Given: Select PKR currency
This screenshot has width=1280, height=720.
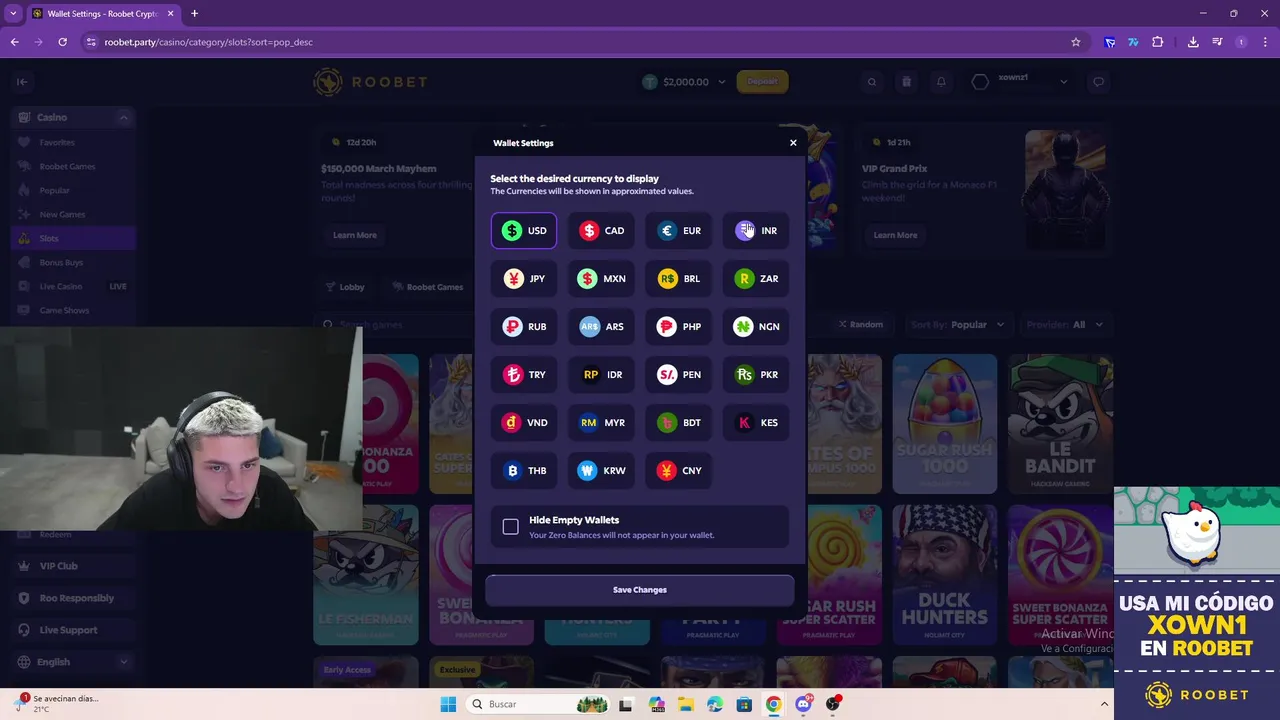Looking at the screenshot, I should [755, 375].
